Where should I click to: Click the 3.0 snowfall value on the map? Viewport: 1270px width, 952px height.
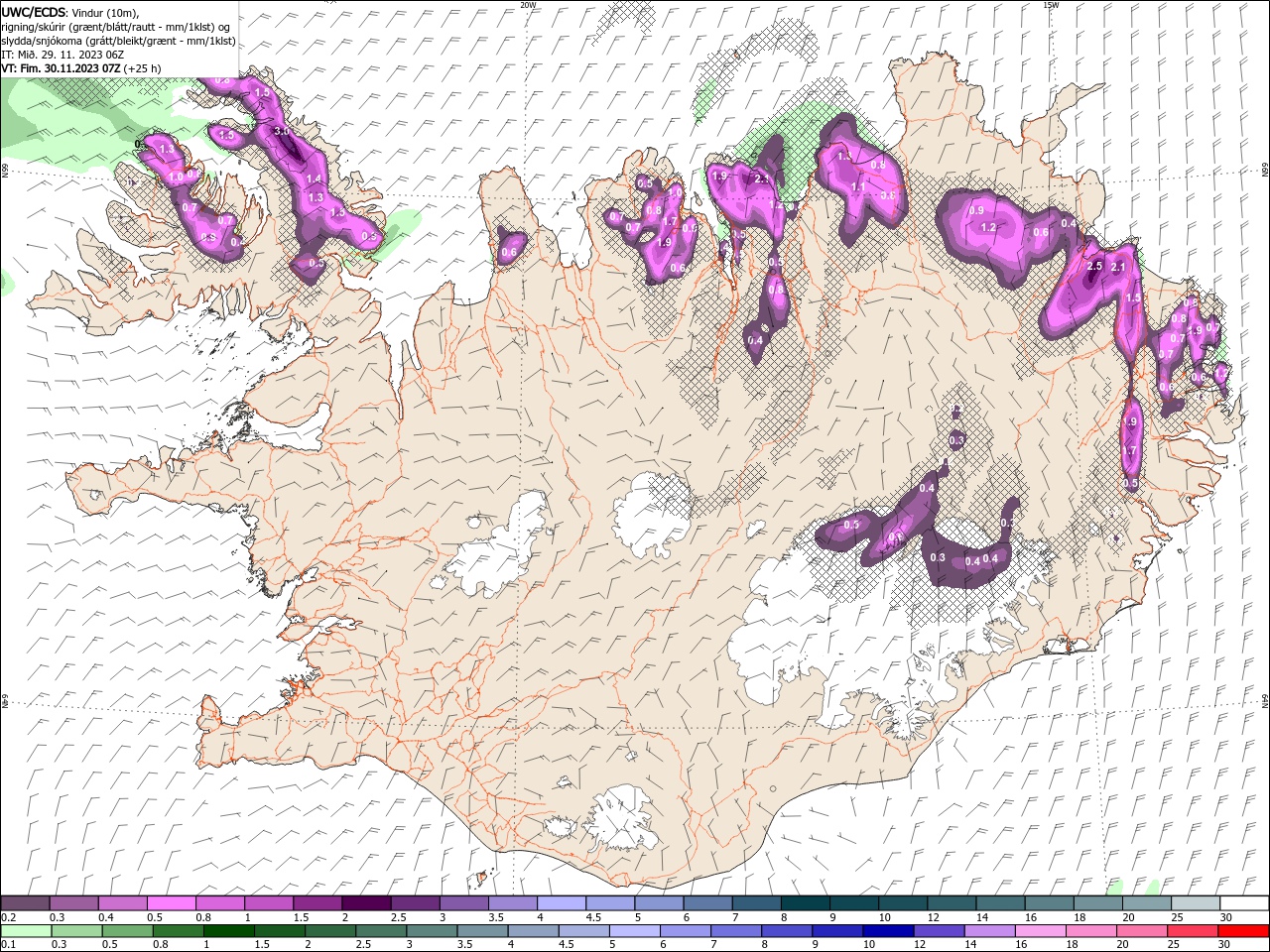point(281,131)
